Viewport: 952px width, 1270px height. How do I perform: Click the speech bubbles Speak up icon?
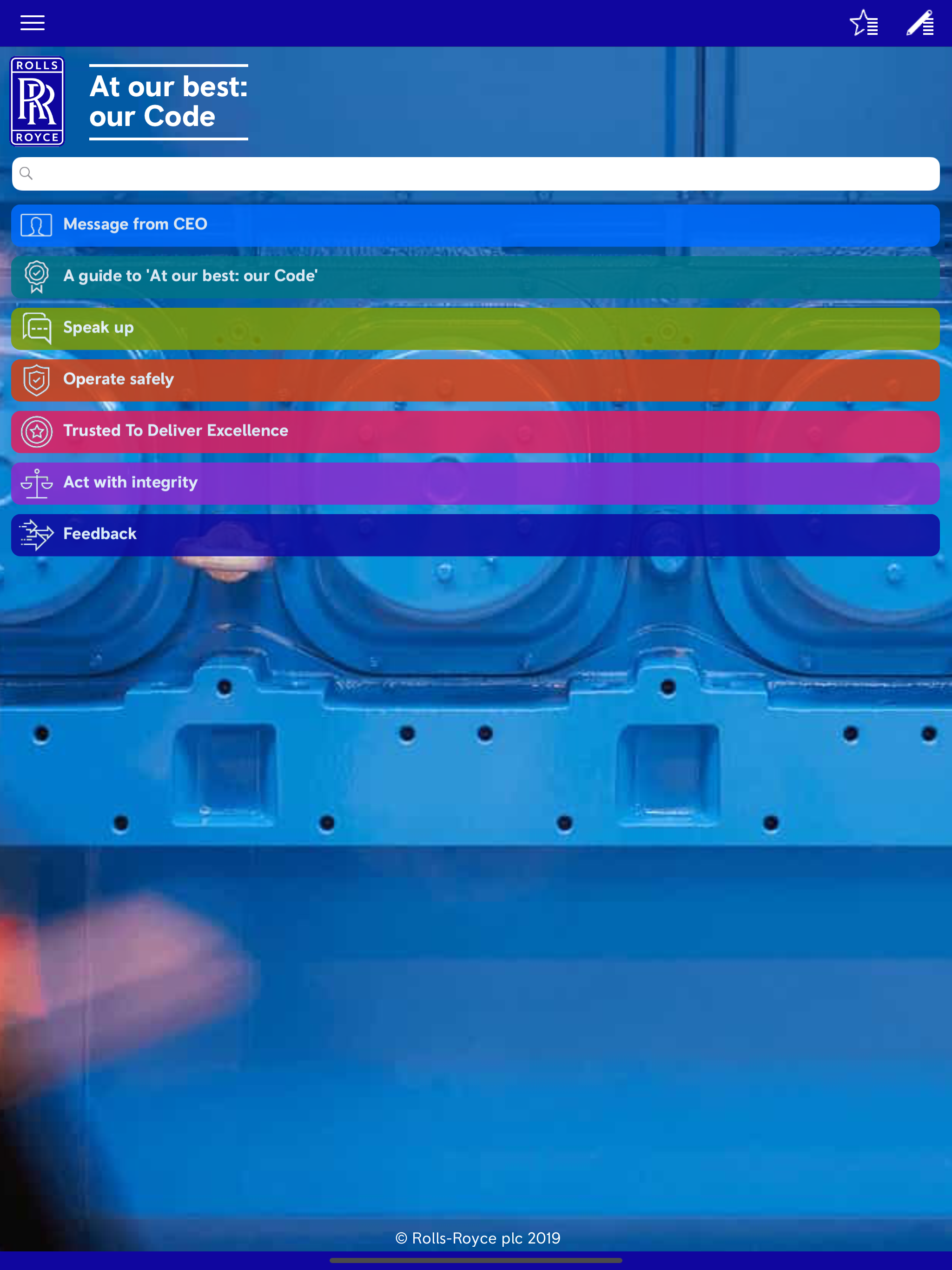pos(37,328)
